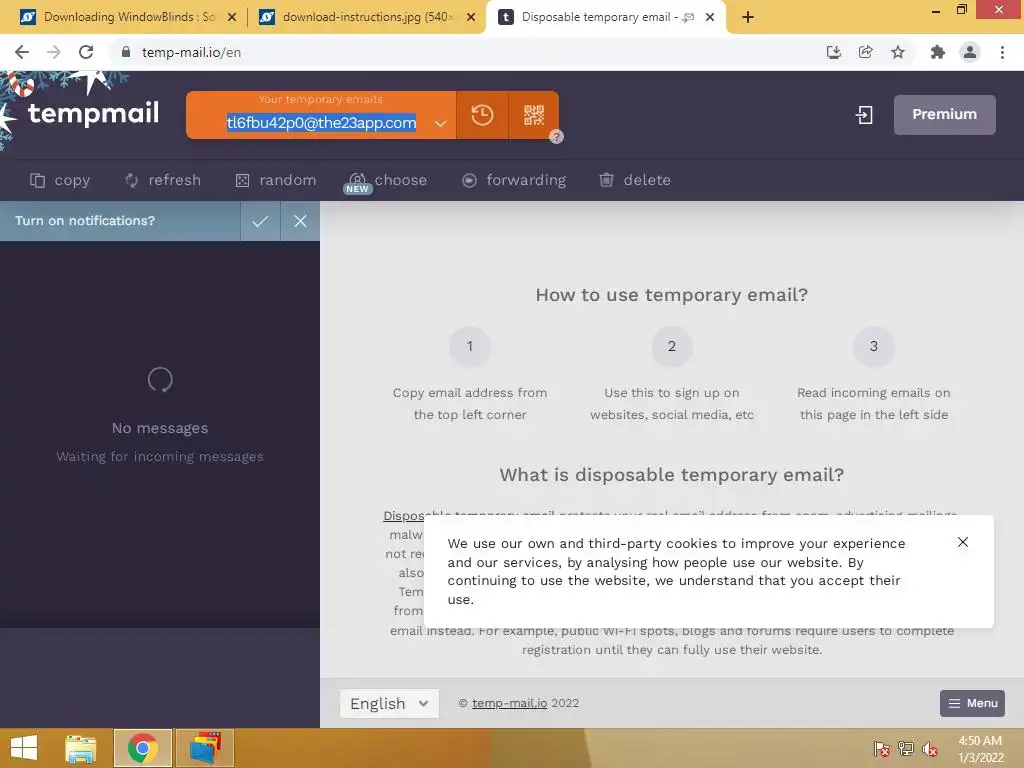The image size is (1024, 768).
Task: Click the muted volume tray icon
Action: [929, 749]
